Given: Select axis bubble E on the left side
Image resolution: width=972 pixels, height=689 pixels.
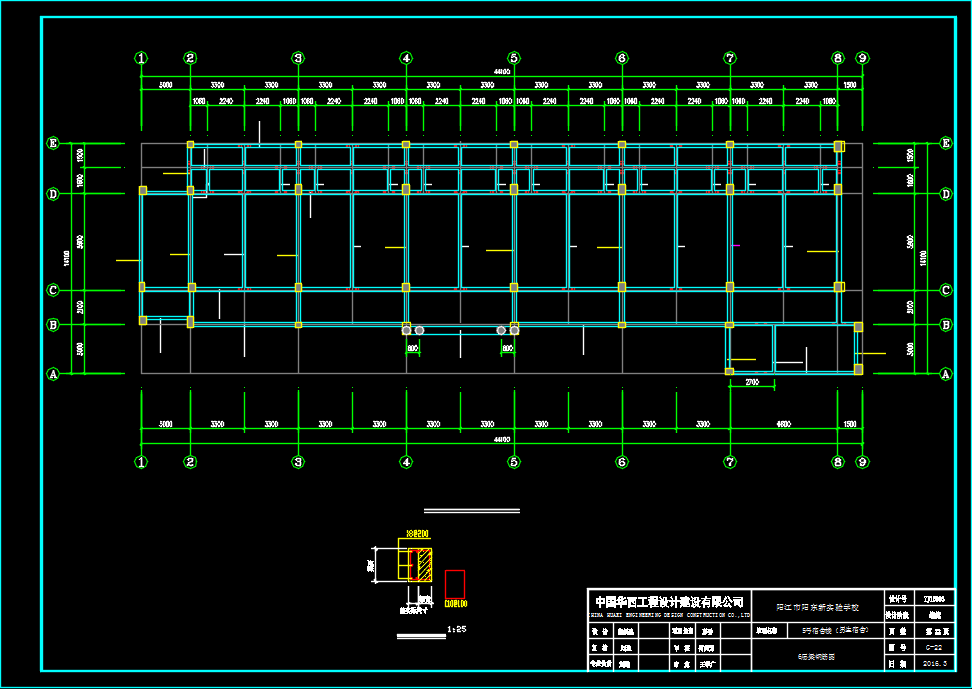Looking at the screenshot, I should point(53,143).
